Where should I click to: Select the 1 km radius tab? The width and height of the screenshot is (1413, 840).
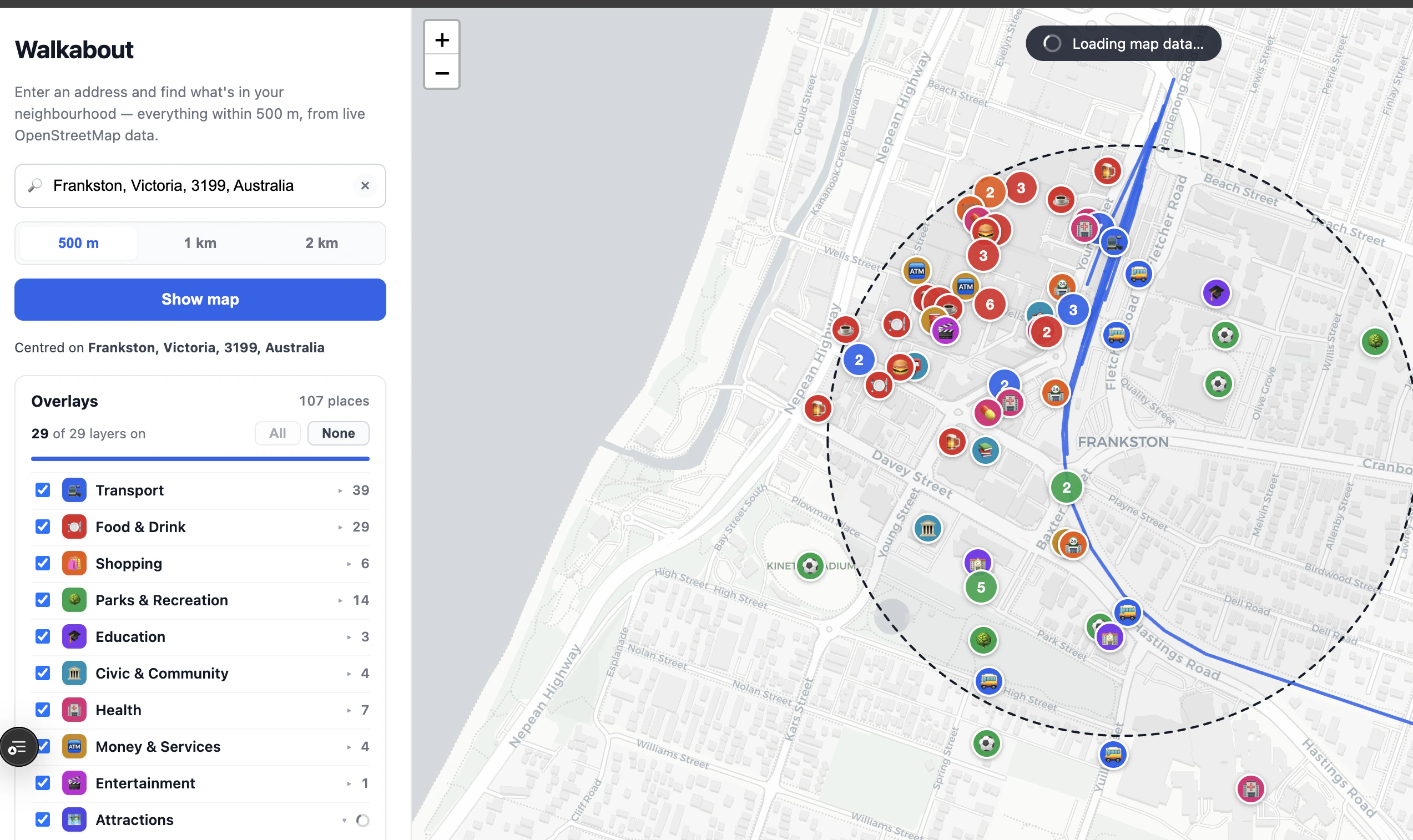(x=200, y=243)
